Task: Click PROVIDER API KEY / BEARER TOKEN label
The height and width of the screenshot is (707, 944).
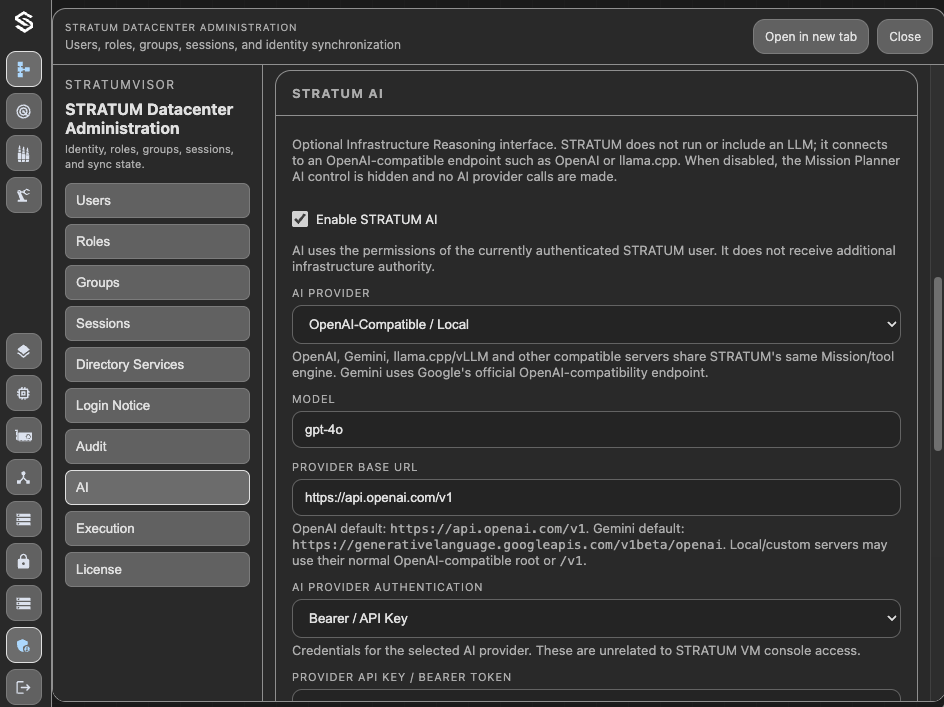Action: 402,677
